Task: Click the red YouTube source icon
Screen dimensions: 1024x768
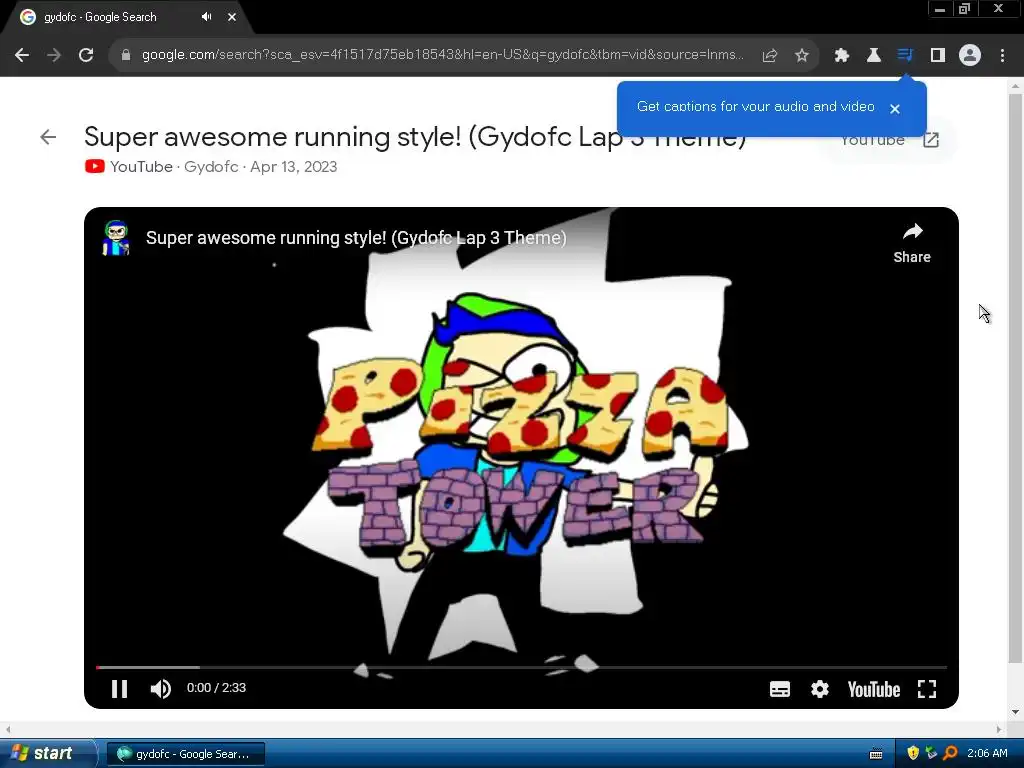Action: coord(95,167)
